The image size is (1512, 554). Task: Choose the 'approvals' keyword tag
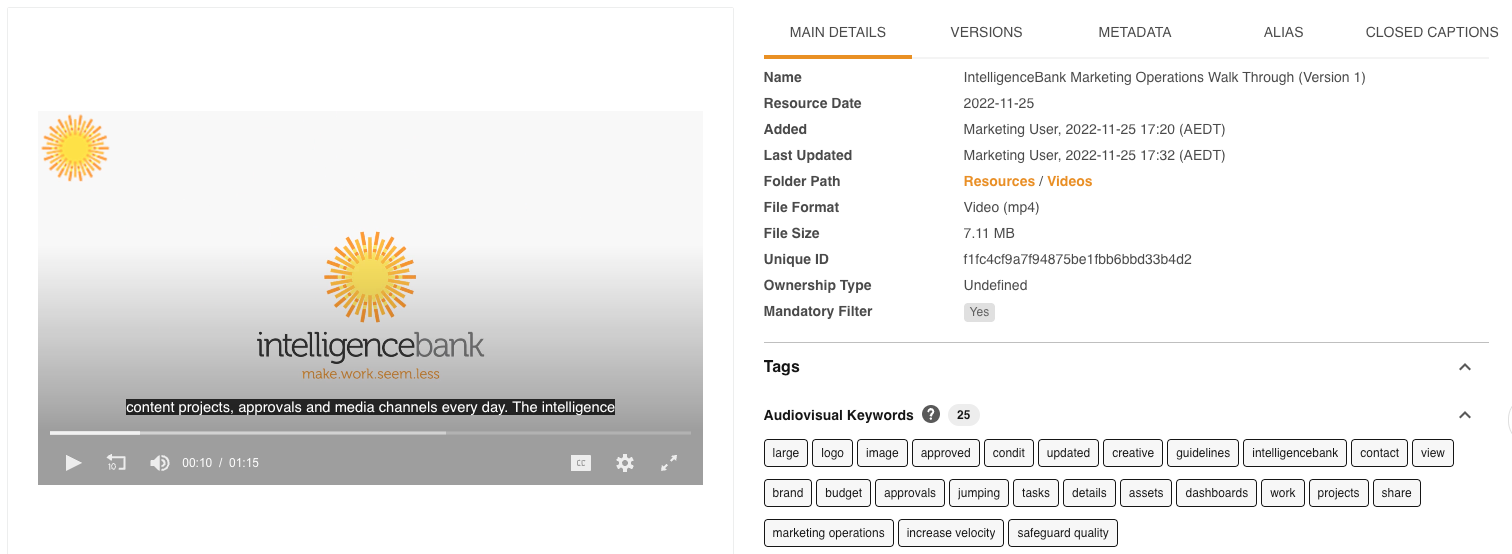(910, 493)
